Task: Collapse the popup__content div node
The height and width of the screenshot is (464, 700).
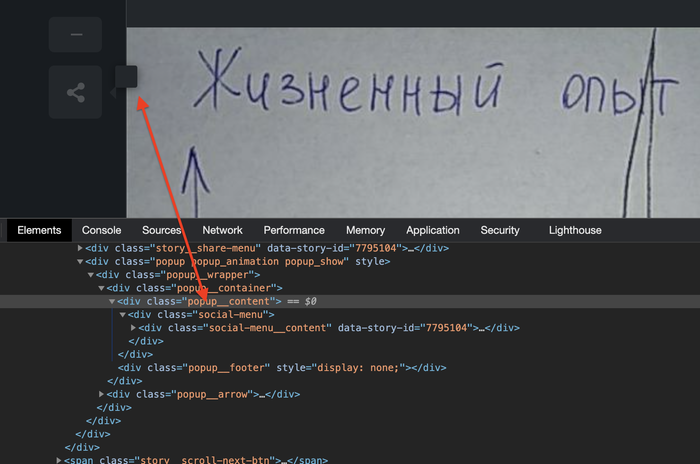Action: click(112, 301)
